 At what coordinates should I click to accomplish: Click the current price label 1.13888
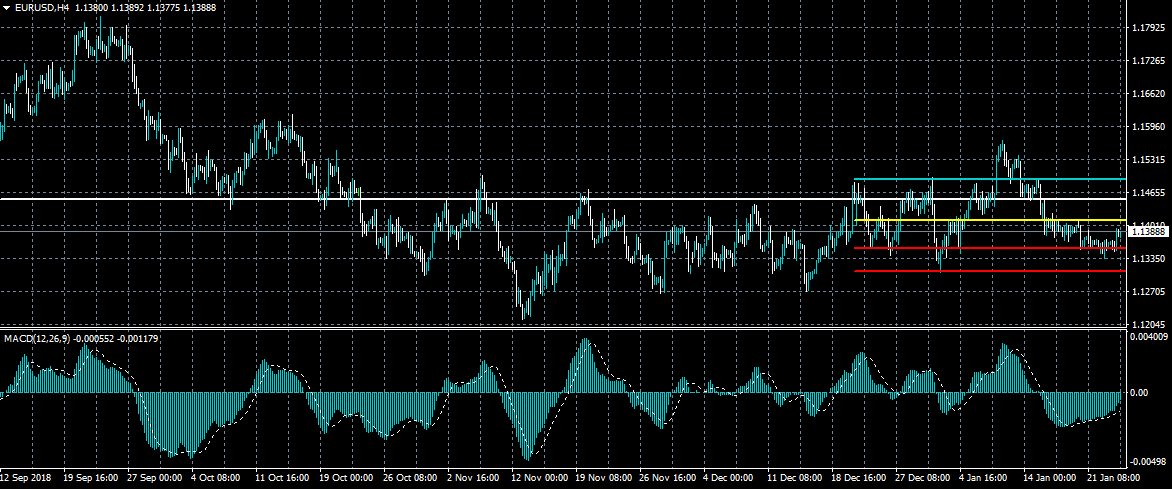1147,232
